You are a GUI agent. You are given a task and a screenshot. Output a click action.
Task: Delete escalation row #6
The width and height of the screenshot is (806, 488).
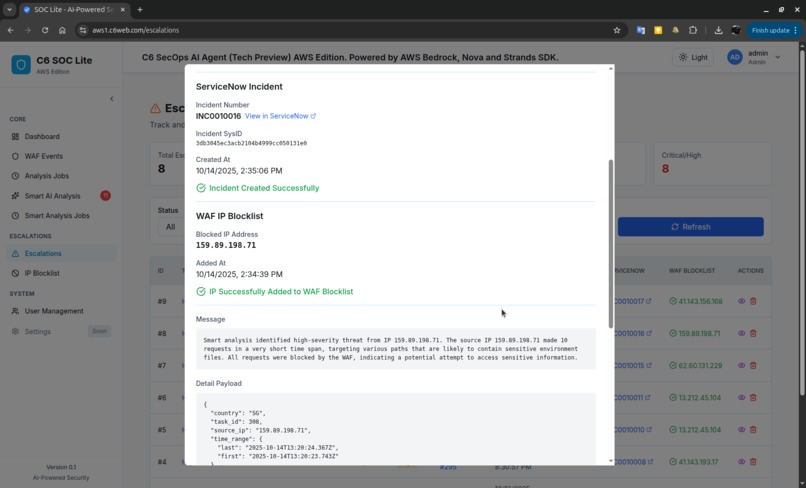pos(753,397)
